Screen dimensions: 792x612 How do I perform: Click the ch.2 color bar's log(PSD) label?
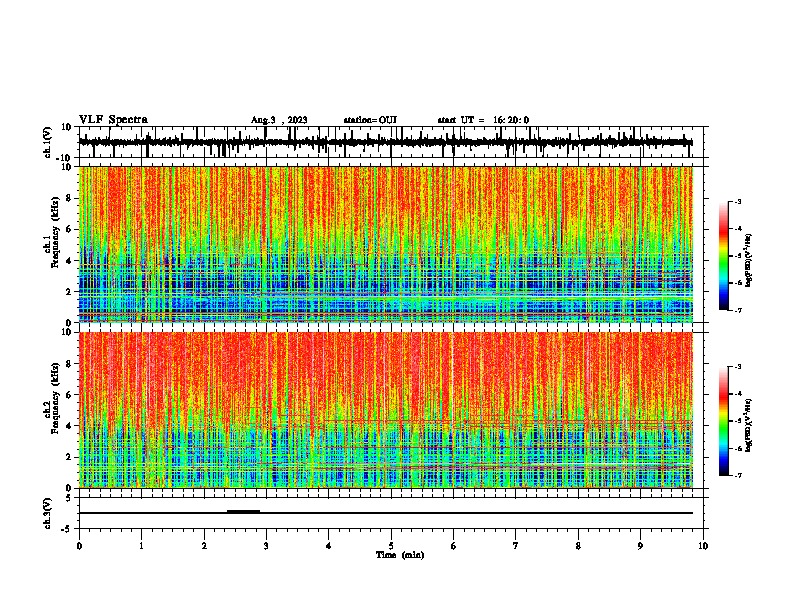(749, 426)
